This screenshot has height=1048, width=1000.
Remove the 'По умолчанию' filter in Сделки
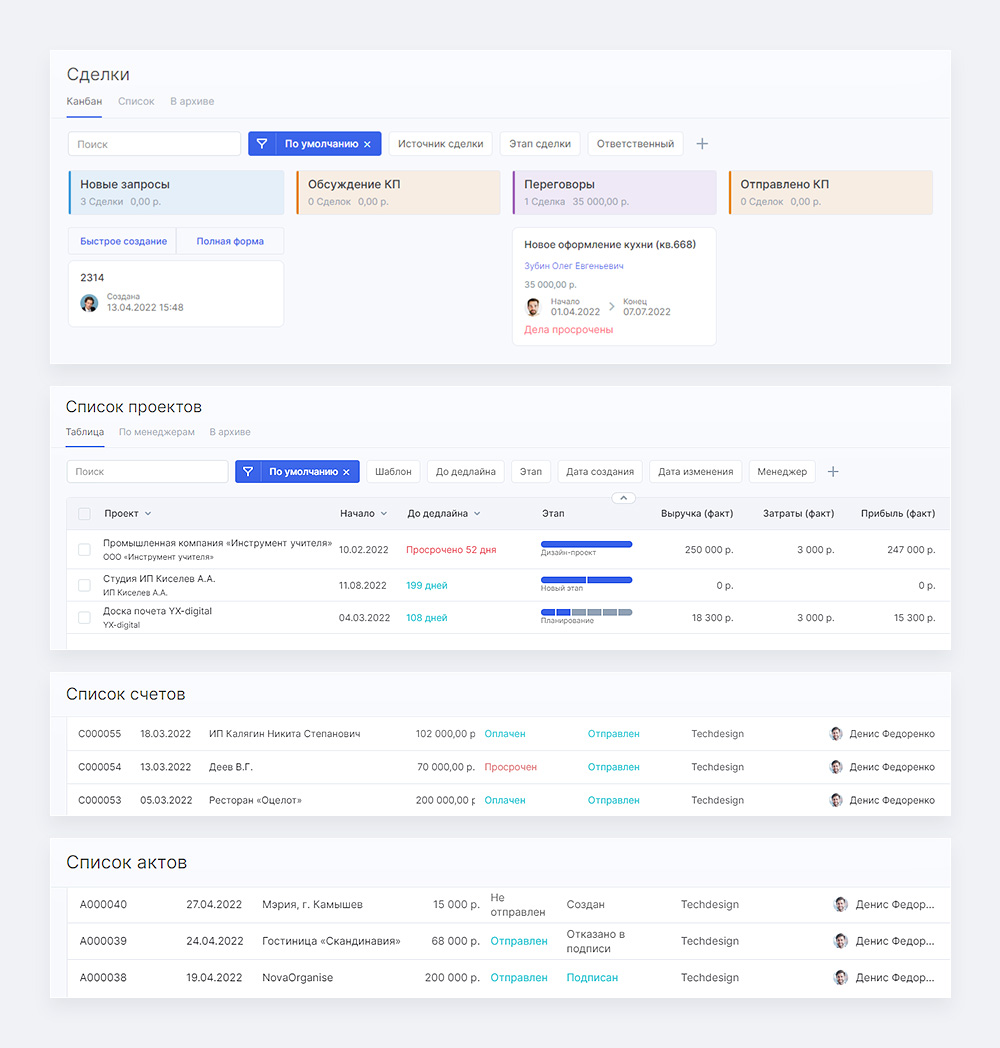coord(367,144)
